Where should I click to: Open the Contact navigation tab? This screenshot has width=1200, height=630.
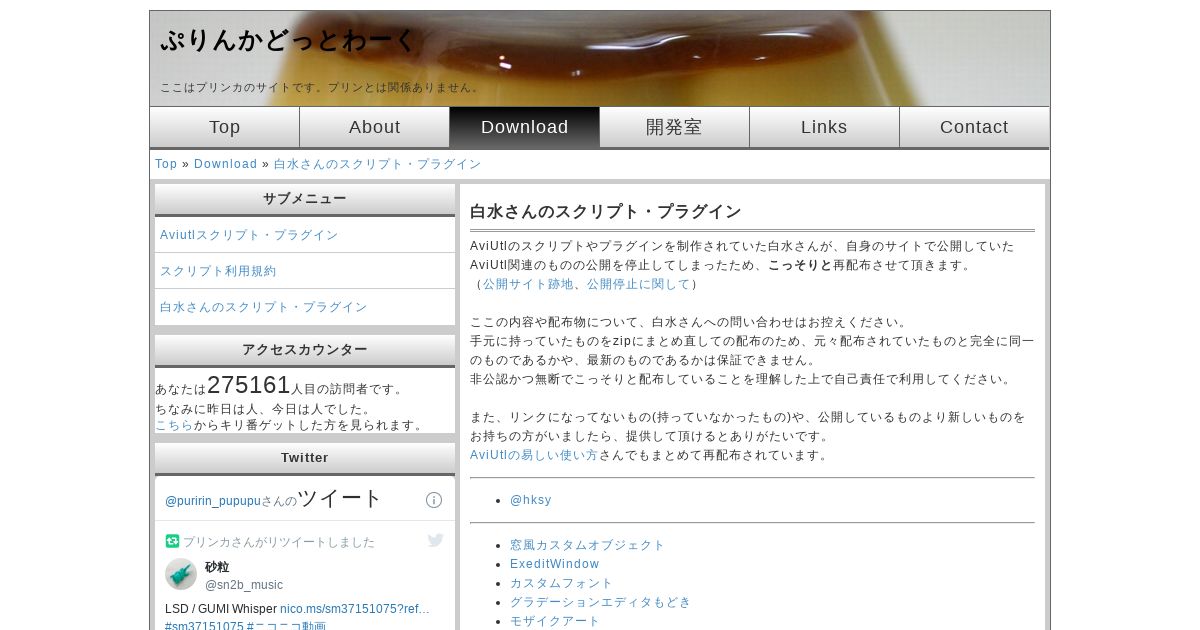975,127
